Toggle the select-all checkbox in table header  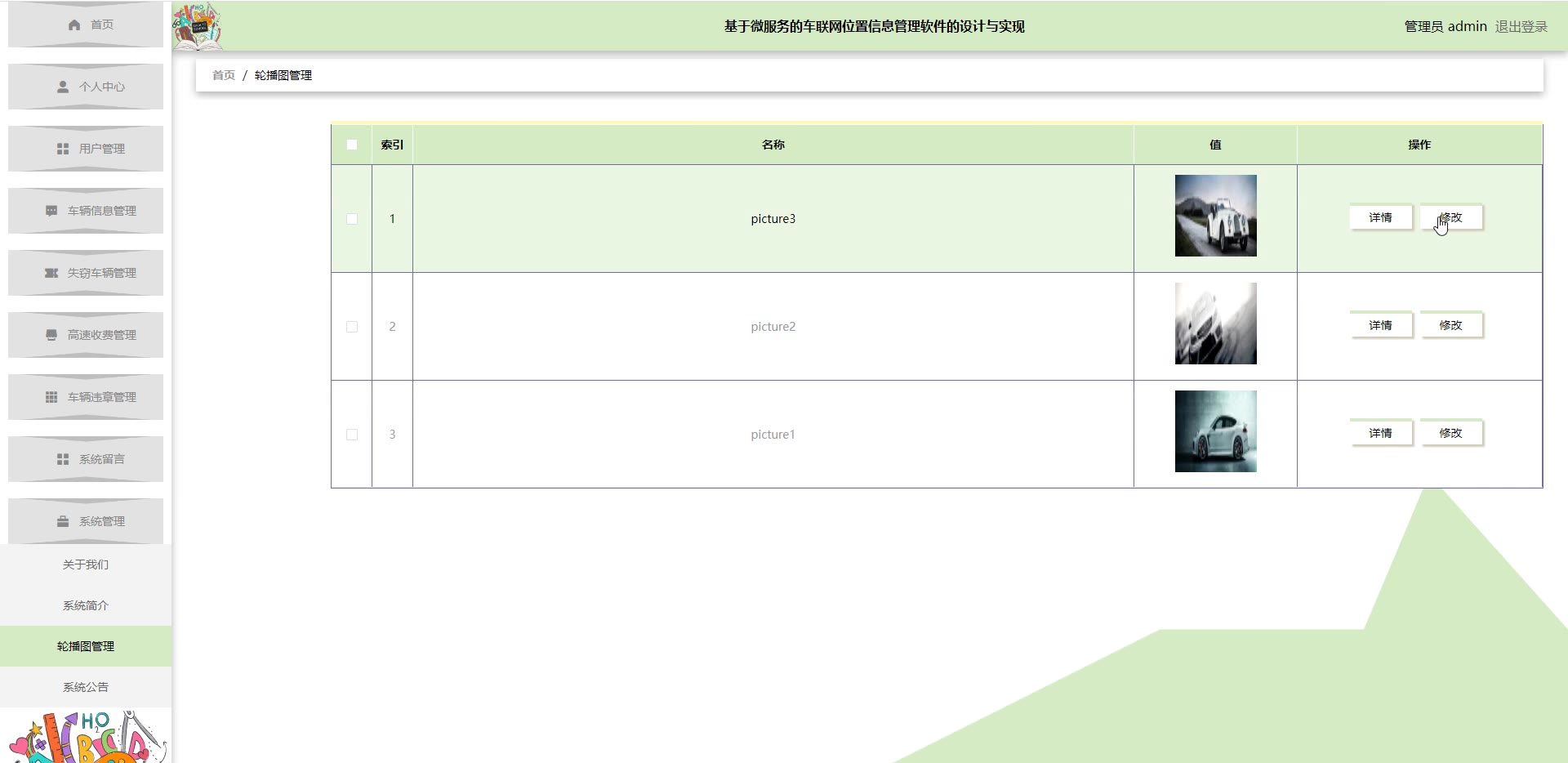tap(352, 145)
